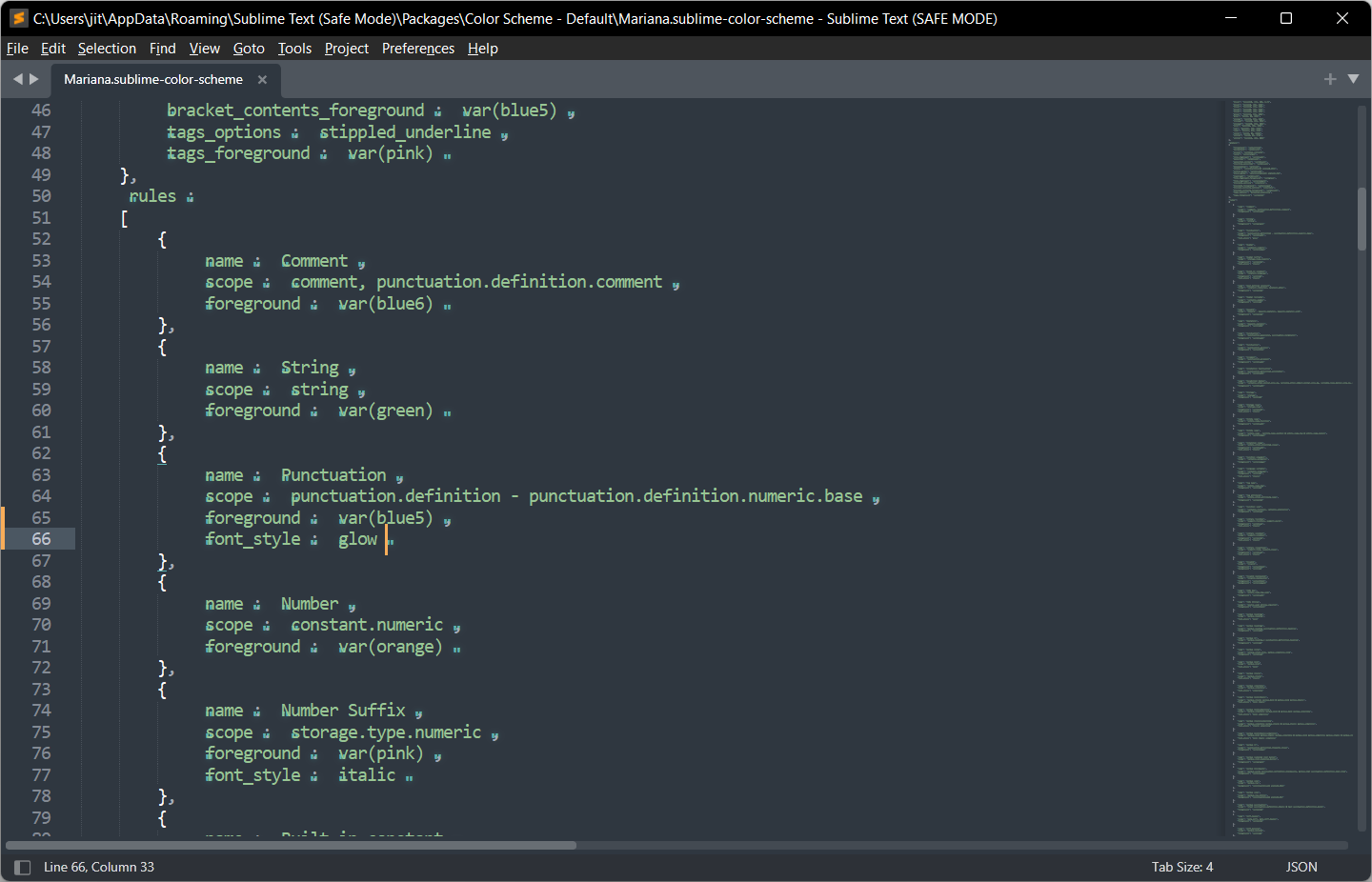The height and width of the screenshot is (882, 1372).
Task: Minimize the Sublime Text window
Action: coord(1231,18)
